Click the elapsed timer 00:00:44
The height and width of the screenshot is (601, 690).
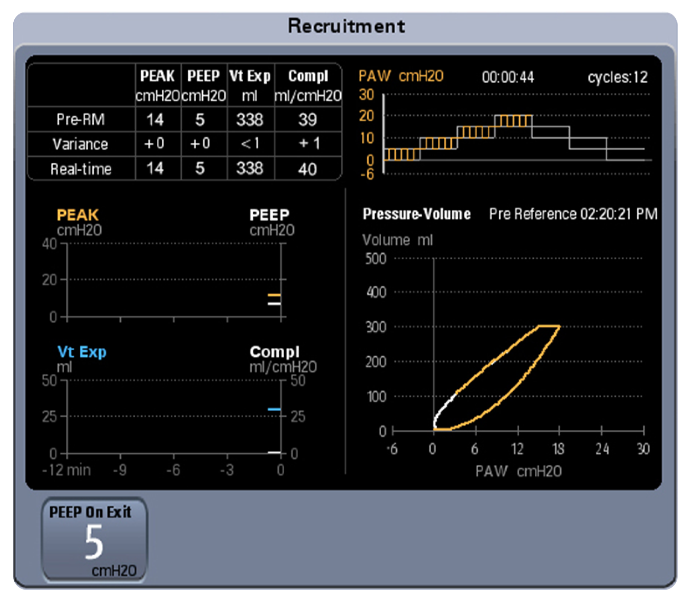(x=508, y=76)
